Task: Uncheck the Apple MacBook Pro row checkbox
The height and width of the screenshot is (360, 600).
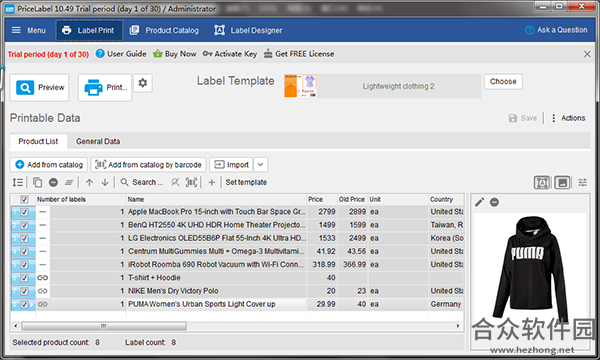Action: click(x=24, y=212)
